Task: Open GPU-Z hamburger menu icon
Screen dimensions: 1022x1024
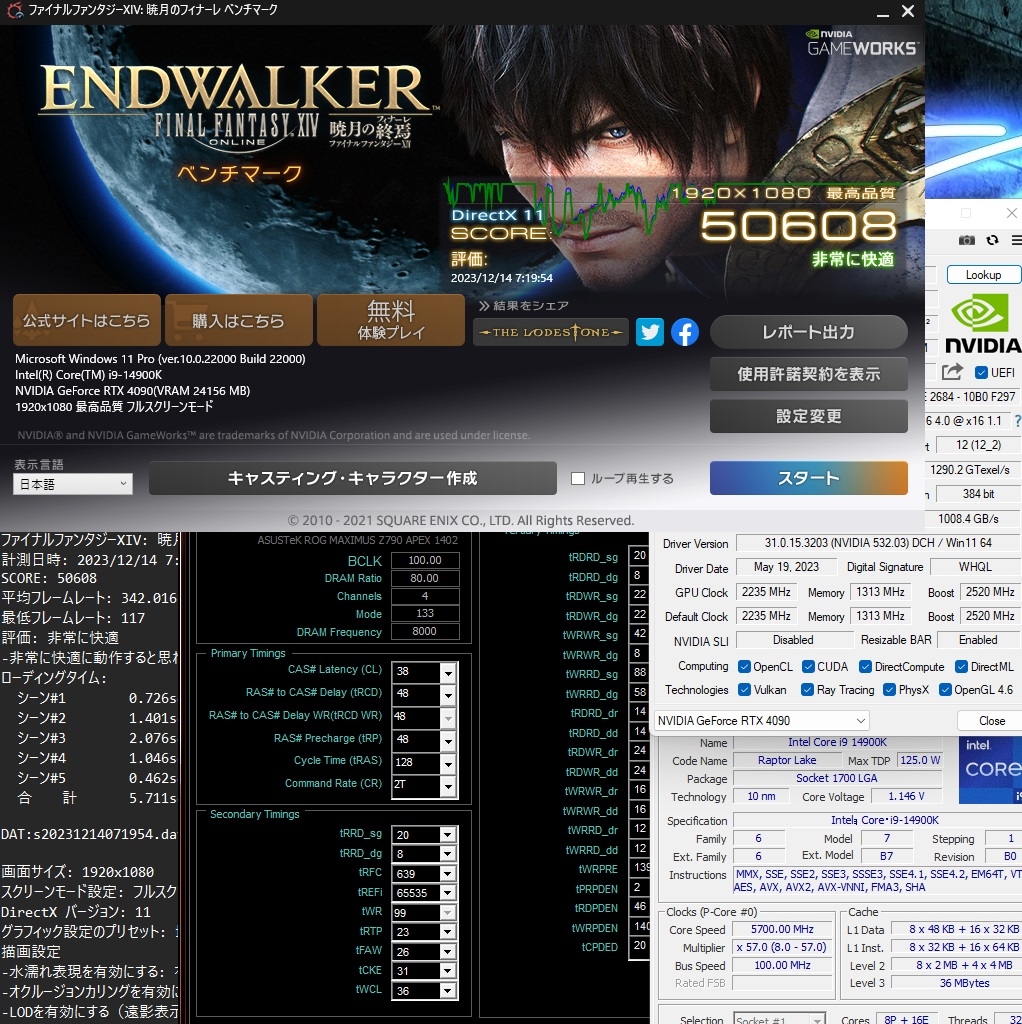Action: 1016,240
